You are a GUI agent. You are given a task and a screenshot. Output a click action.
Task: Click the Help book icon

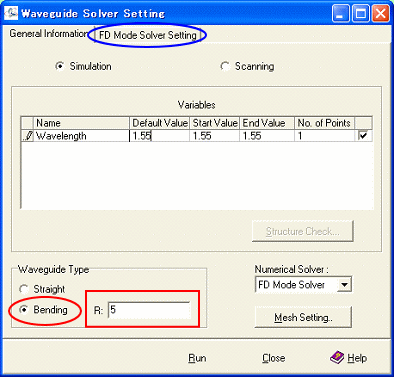[x=337, y=358]
